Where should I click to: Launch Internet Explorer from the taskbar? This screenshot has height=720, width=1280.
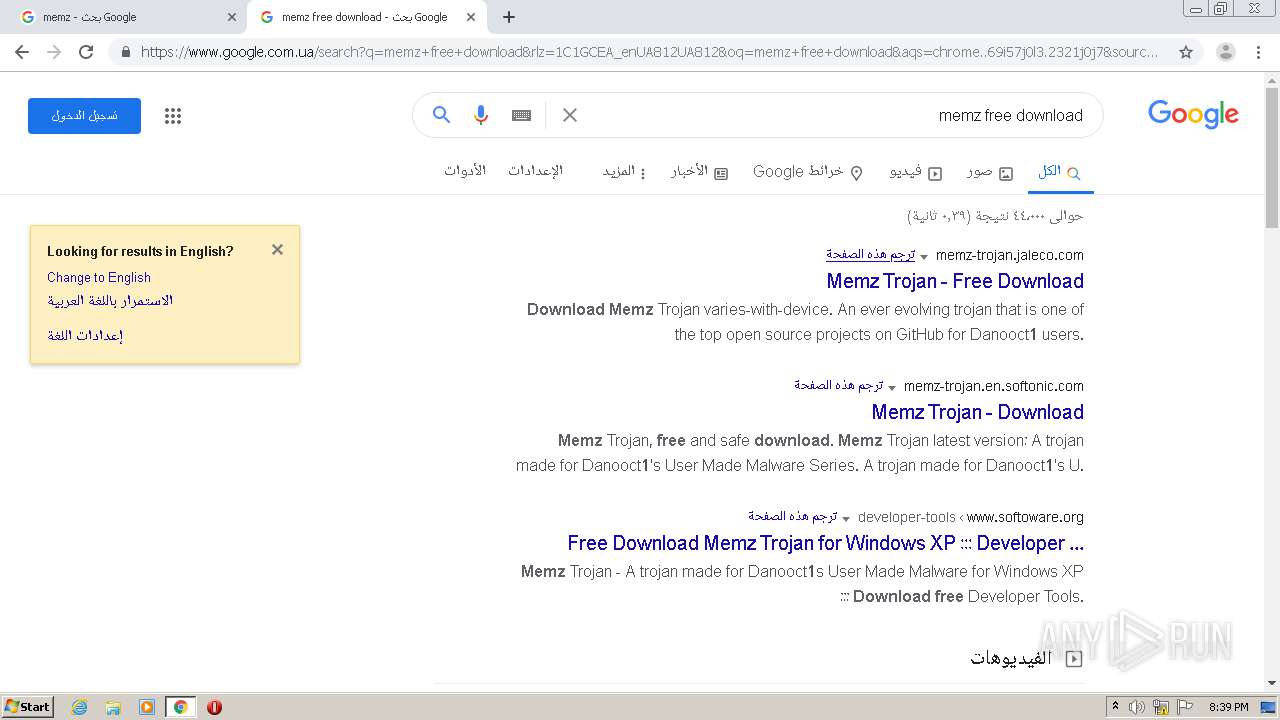[80, 707]
